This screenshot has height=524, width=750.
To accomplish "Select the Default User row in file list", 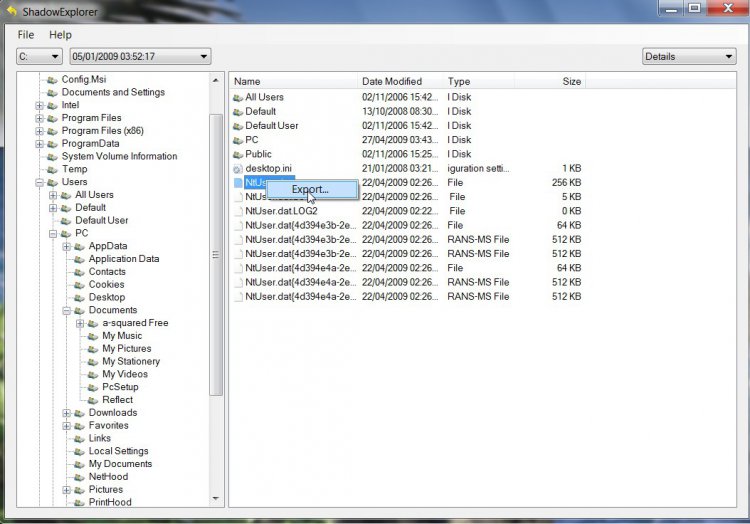I will [x=407, y=126].
